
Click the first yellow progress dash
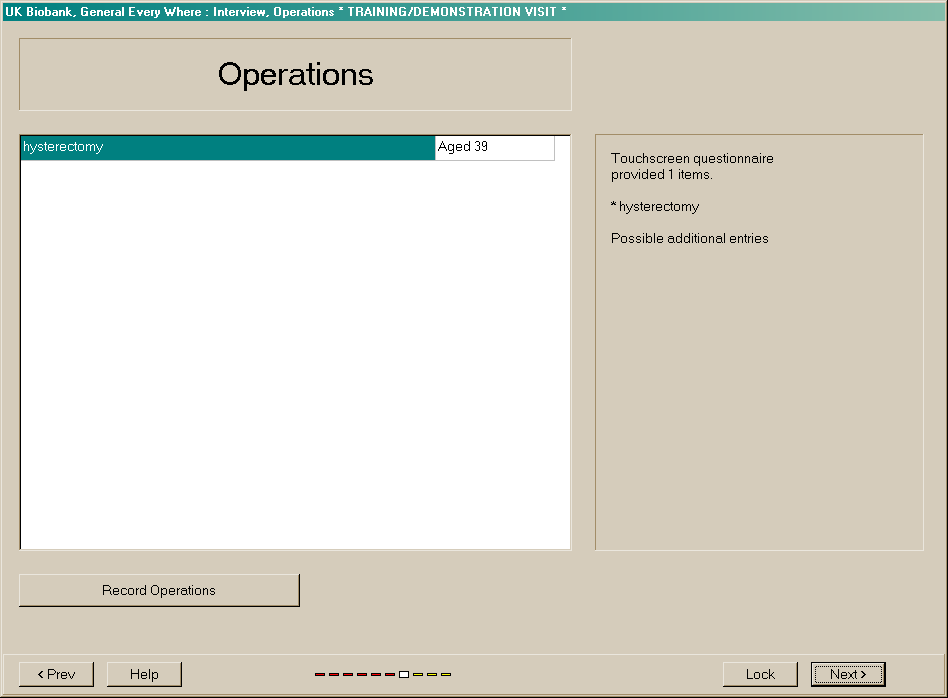[418, 675]
